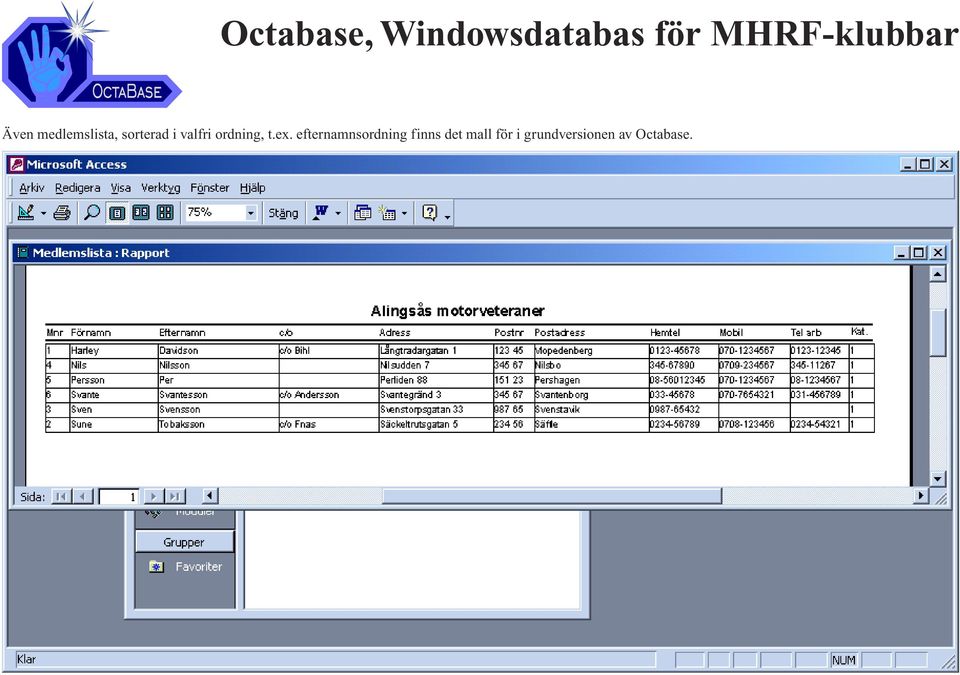
Task: Close the Medlemslista report window
Action: click(x=937, y=253)
